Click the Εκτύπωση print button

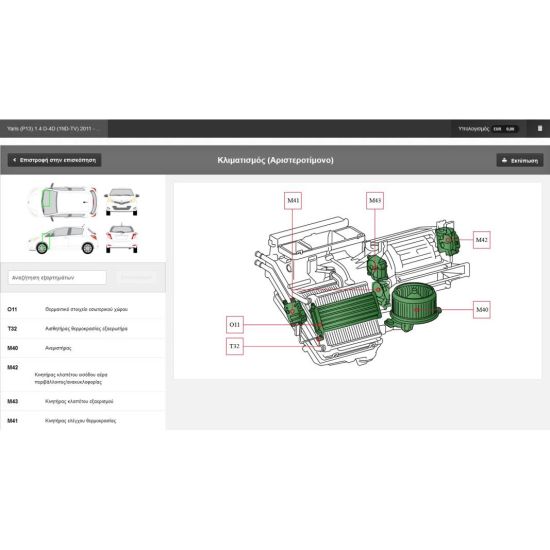(x=520, y=160)
